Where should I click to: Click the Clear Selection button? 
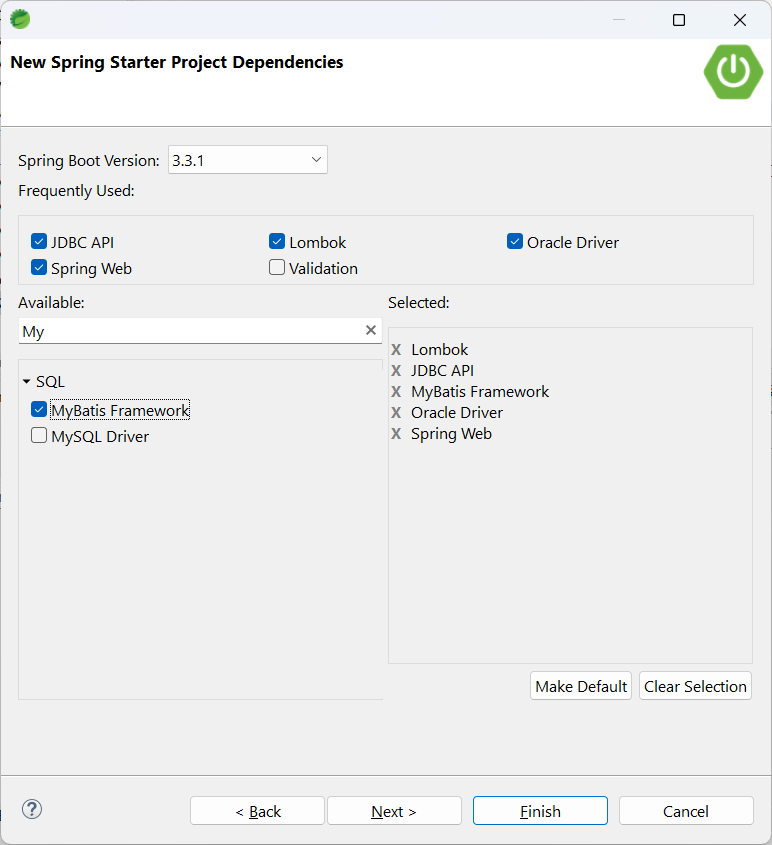click(x=695, y=686)
